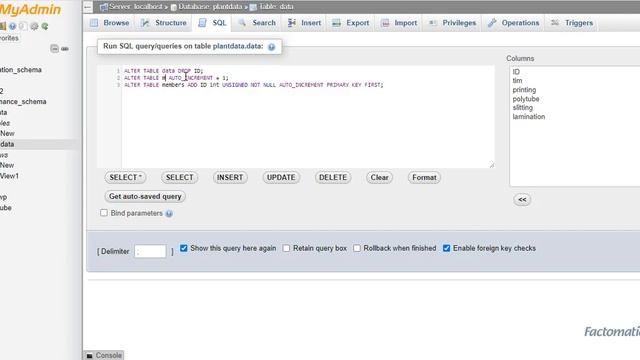Open help icon beside Bind parameters
The image size is (640, 360).
169,213
